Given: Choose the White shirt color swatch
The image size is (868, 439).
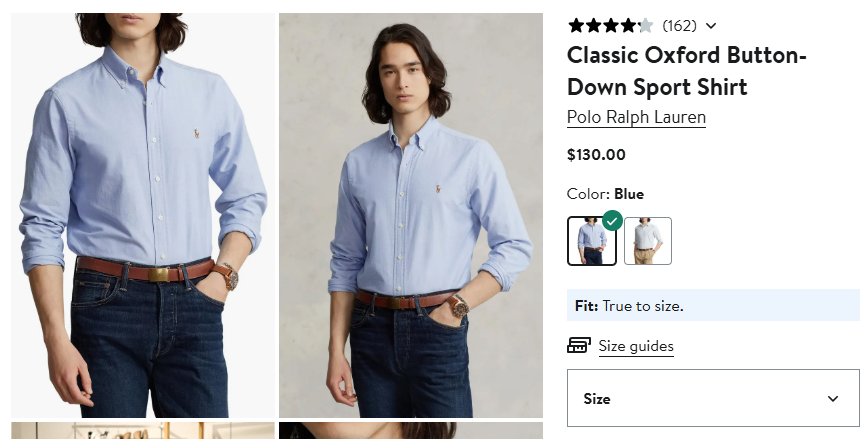Looking at the screenshot, I should [x=648, y=241].
